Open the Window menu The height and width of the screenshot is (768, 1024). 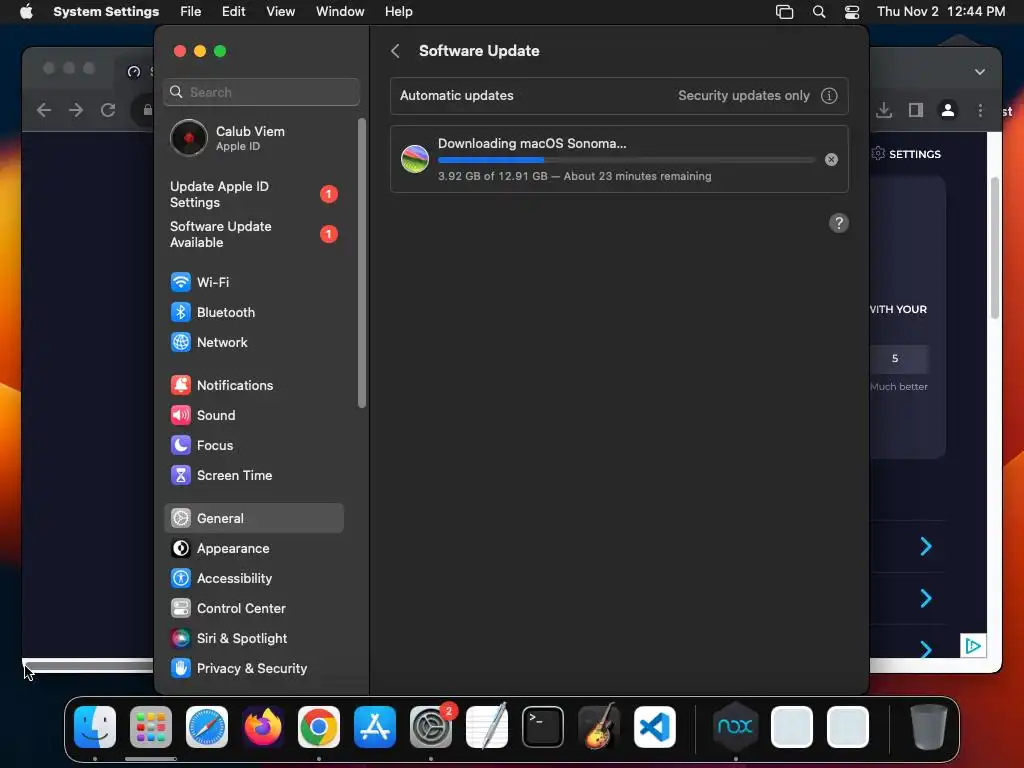(340, 12)
